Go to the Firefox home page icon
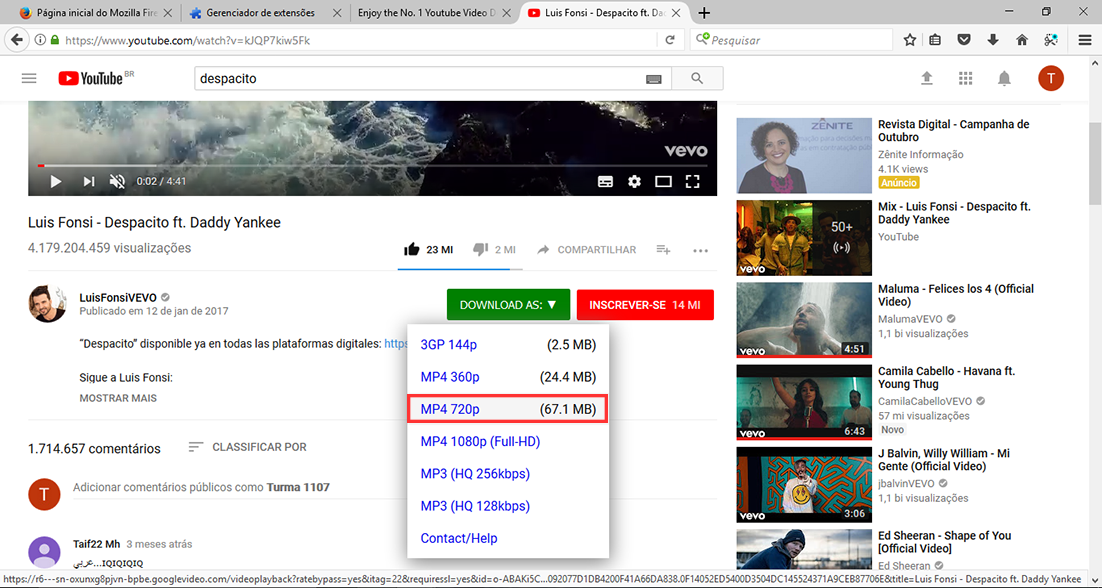Screen dimensions: 1102x588 click(1022, 40)
